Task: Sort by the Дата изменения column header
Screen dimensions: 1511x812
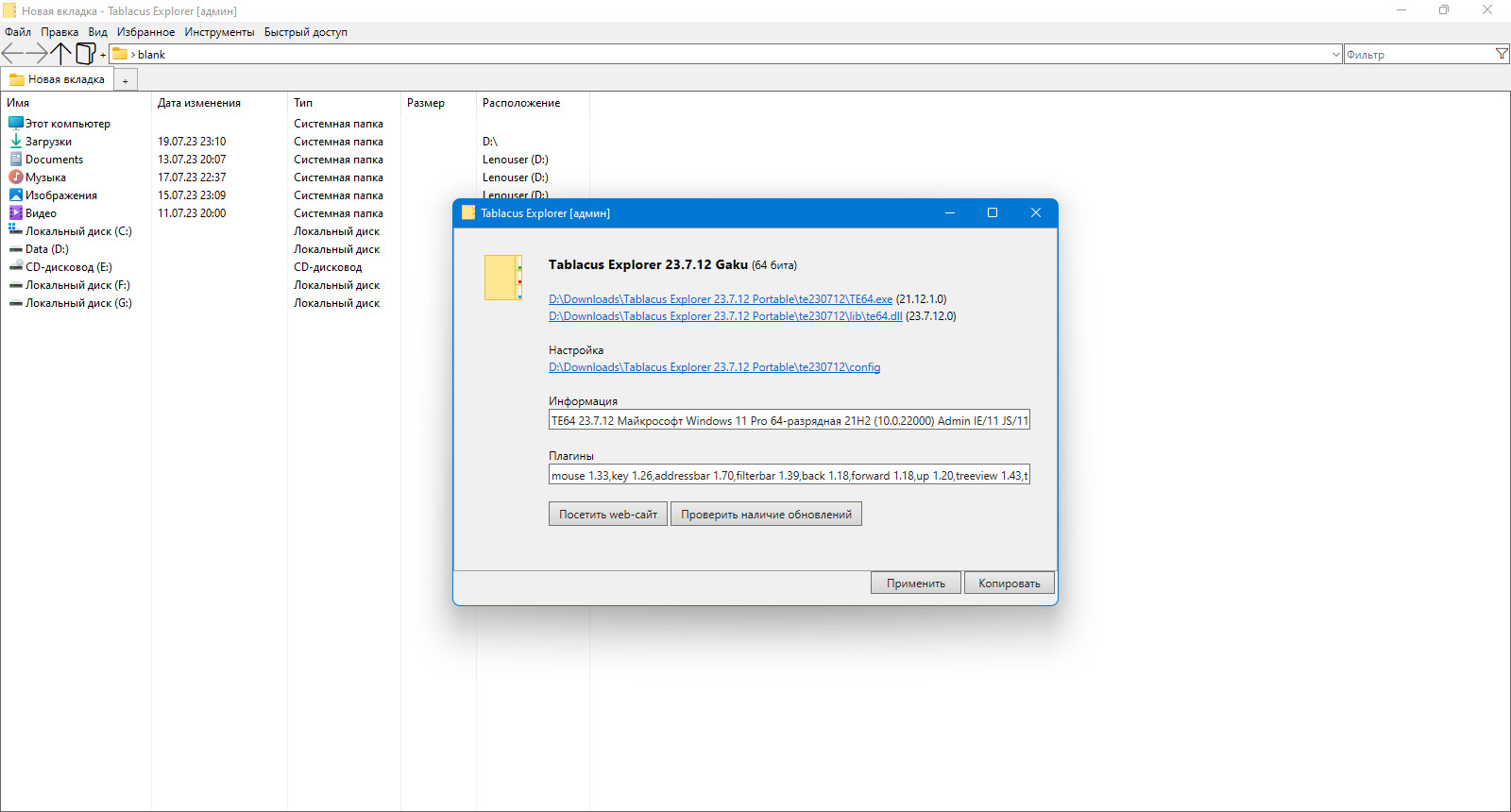Action: (219, 103)
